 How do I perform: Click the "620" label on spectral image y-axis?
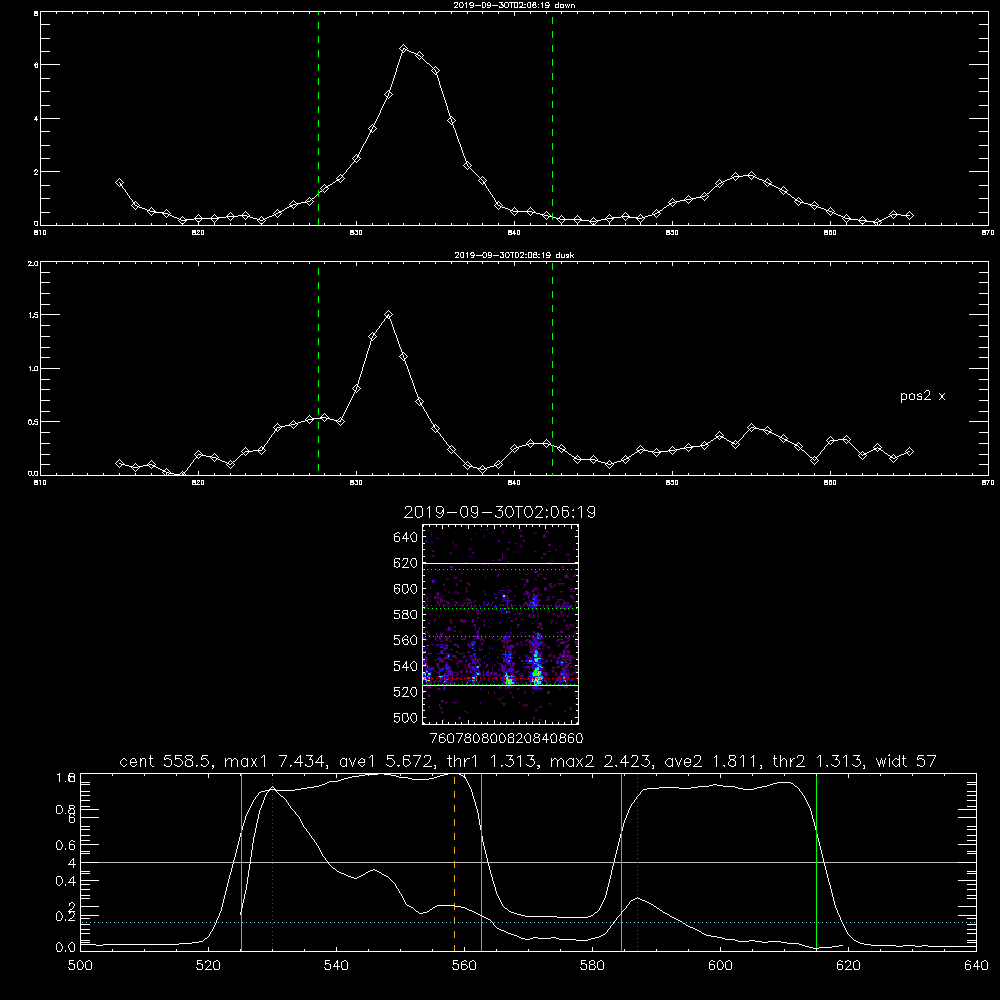[406, 563]
